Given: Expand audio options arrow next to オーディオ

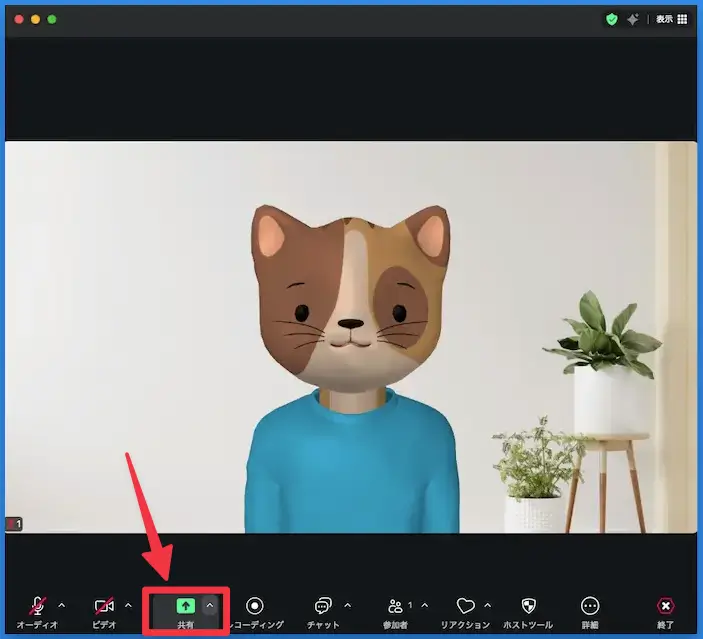Looking at the screenshot, I should pos(62,606).
